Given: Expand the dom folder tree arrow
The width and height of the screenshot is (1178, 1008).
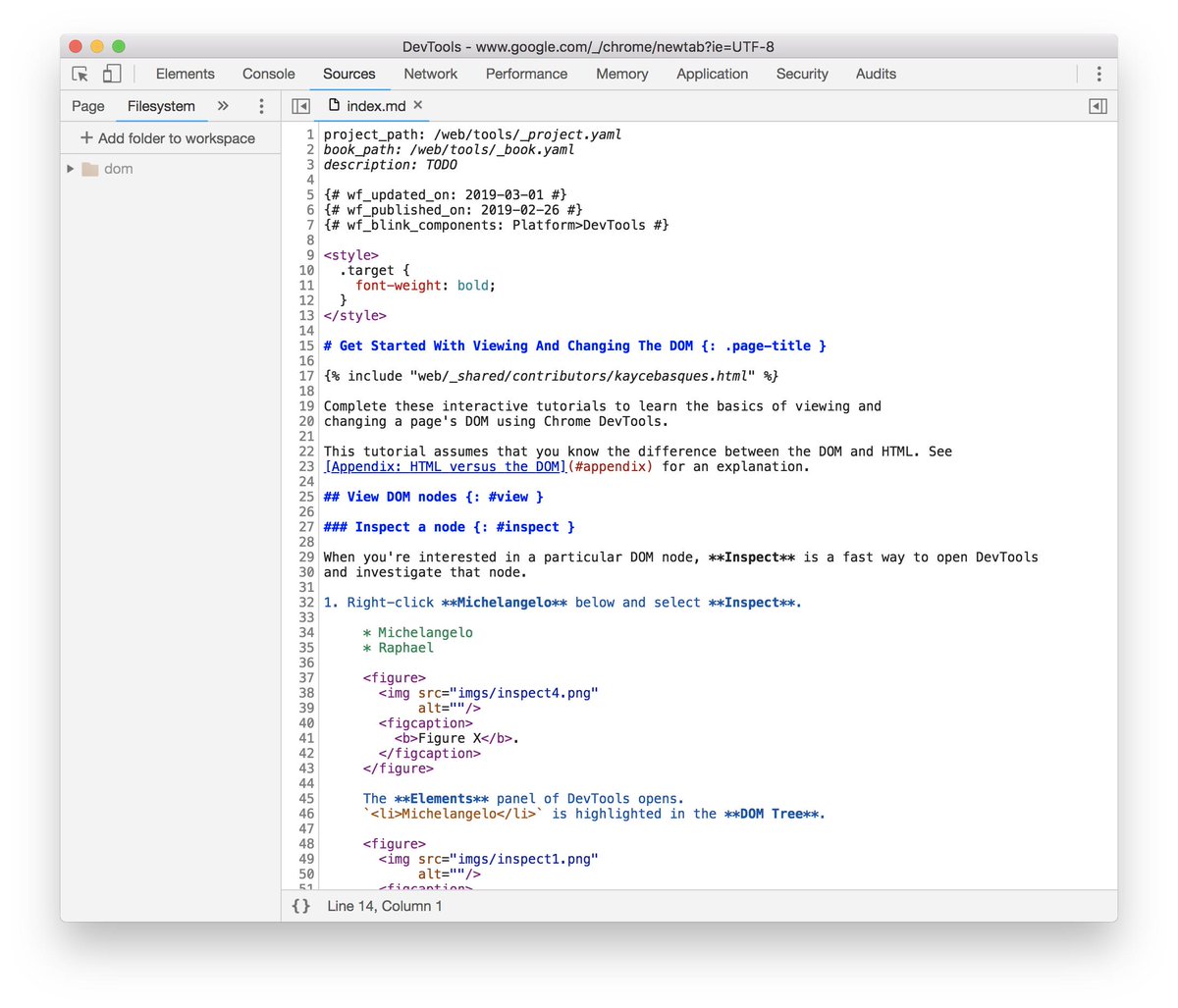Looking at the screenshot, I should [x=71, y=169].
